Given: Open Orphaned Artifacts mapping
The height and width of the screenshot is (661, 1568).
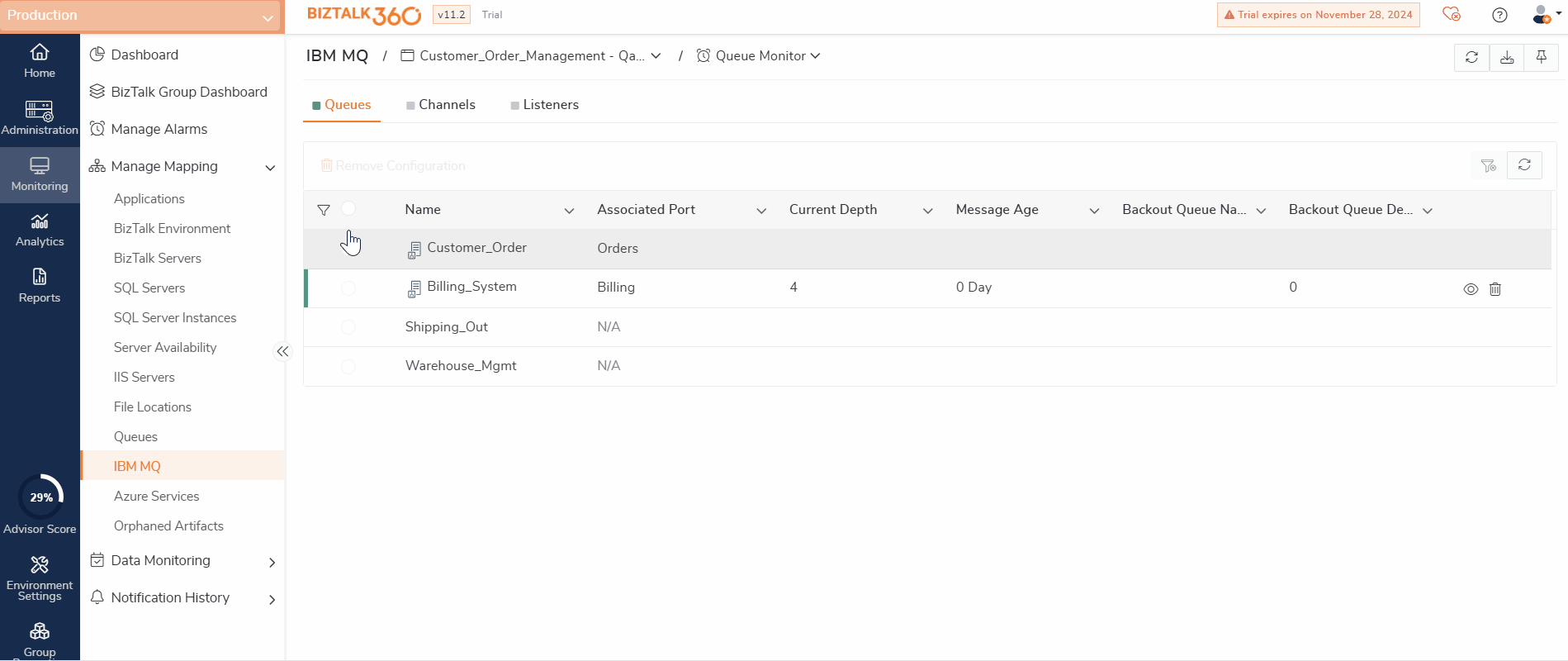Looking at the screenshot, I should 168,526.
